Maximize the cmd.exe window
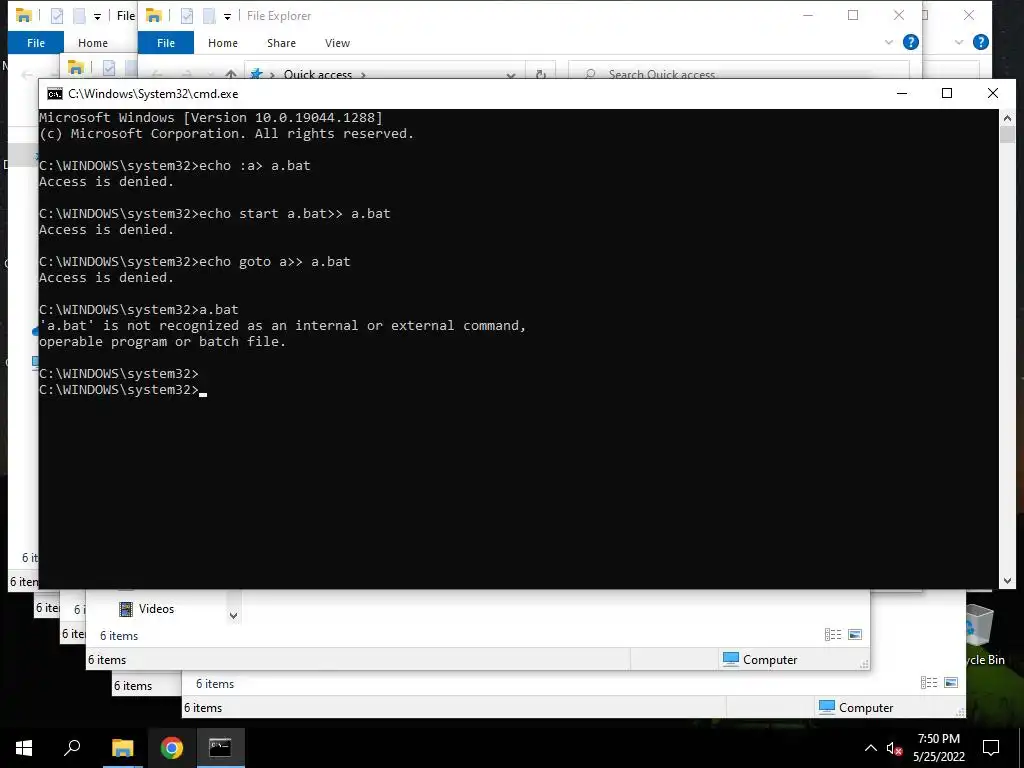The height and width of the screenshot is (768, 1024). point(947,93)
